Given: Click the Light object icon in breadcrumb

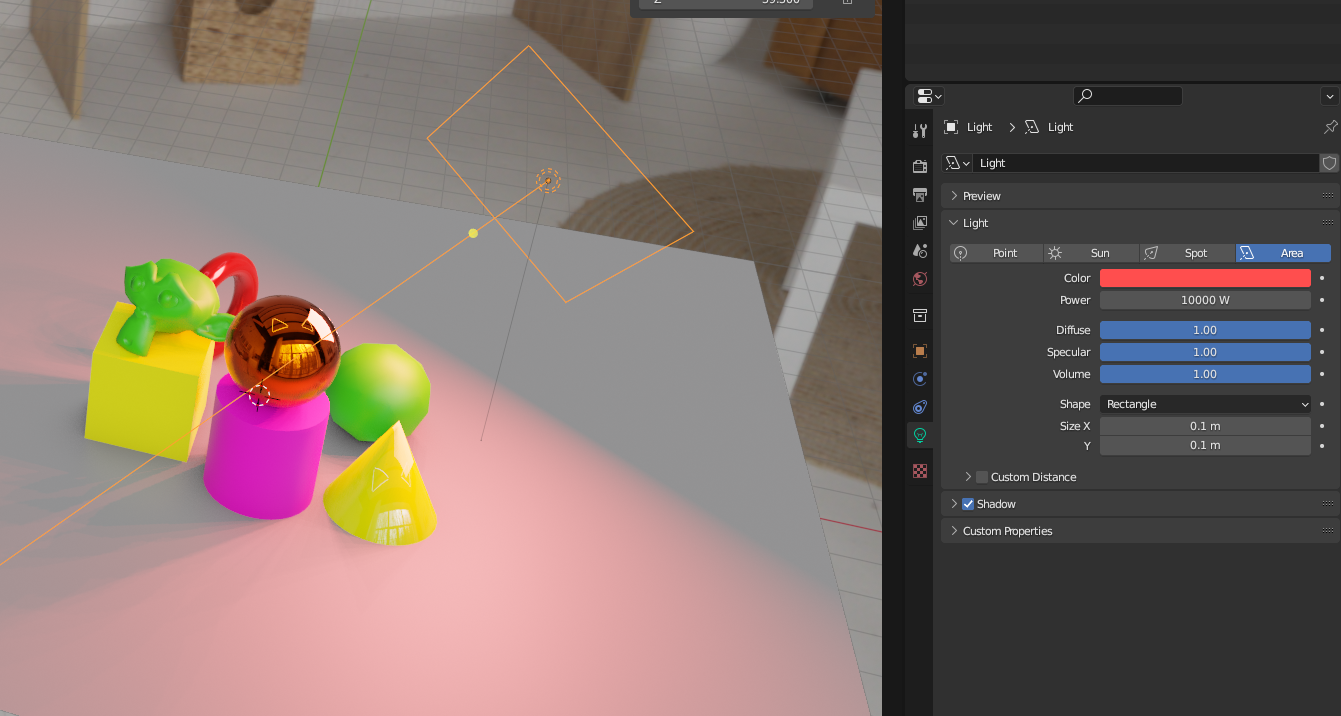Looking at the screenshot, I should 951,127.
